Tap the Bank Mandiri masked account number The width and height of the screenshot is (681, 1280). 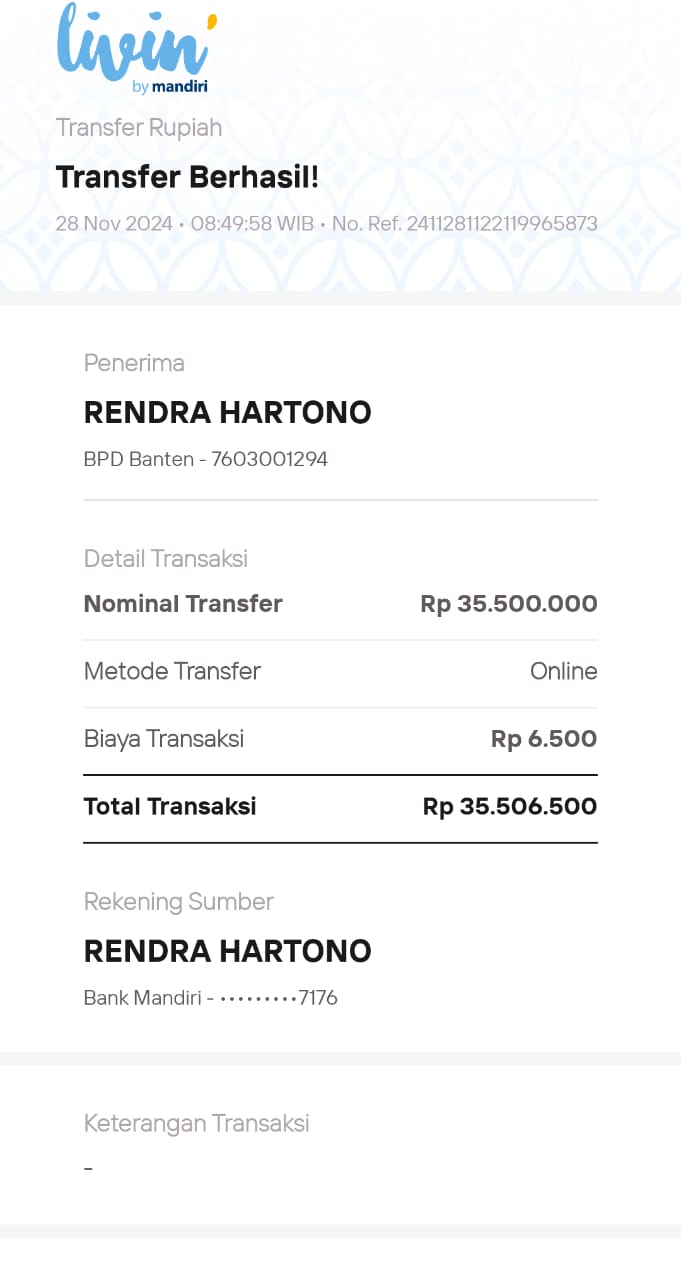[x=278, y=998]
